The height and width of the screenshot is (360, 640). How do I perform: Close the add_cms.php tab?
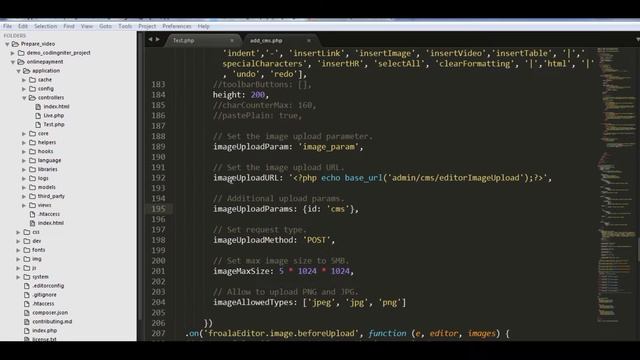(x=309, y=40)
